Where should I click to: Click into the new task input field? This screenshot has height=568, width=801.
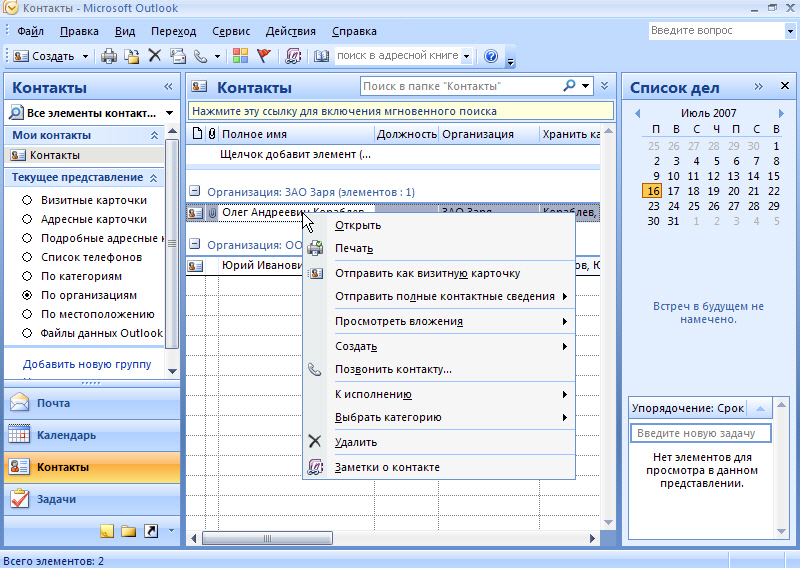[x=700, y=433]
